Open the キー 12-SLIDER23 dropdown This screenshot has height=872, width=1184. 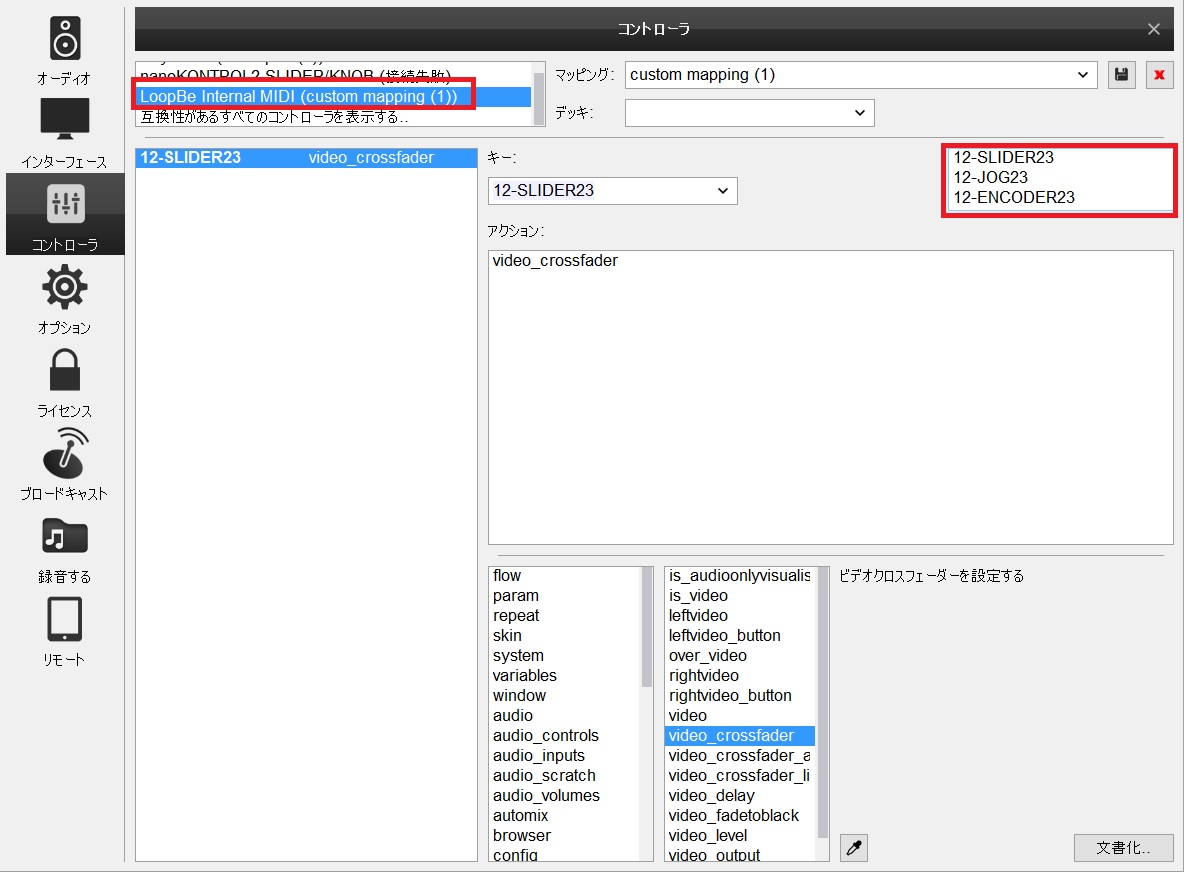point(612,190)
